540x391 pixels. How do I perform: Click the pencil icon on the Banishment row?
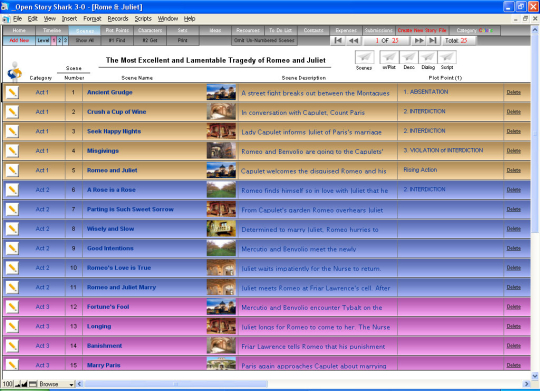12,346
